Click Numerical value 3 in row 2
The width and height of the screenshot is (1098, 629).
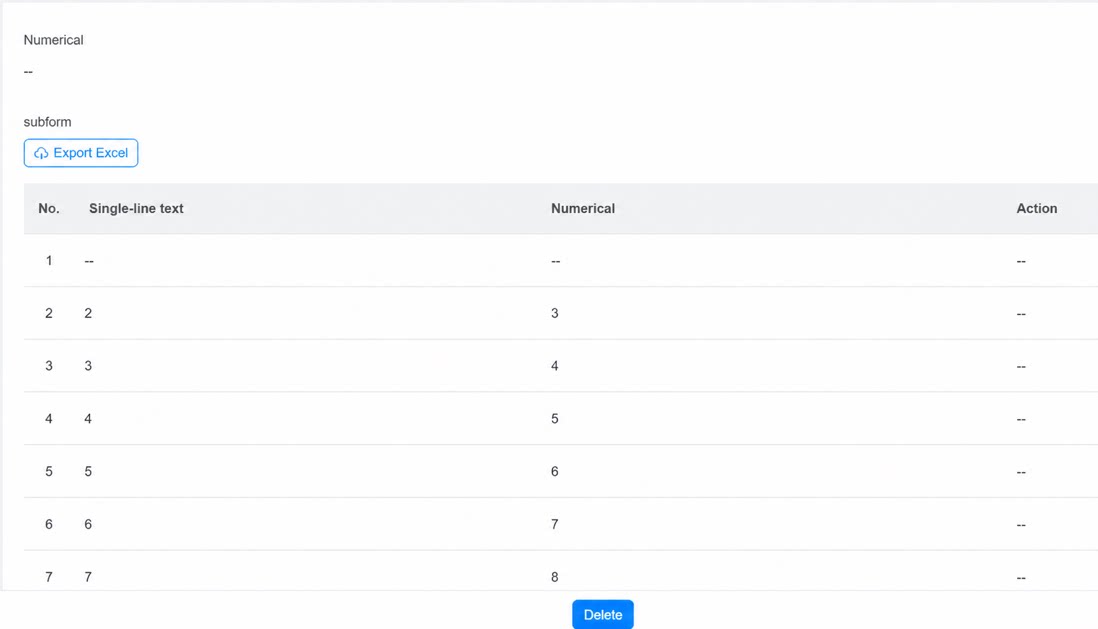coord(555,313)
